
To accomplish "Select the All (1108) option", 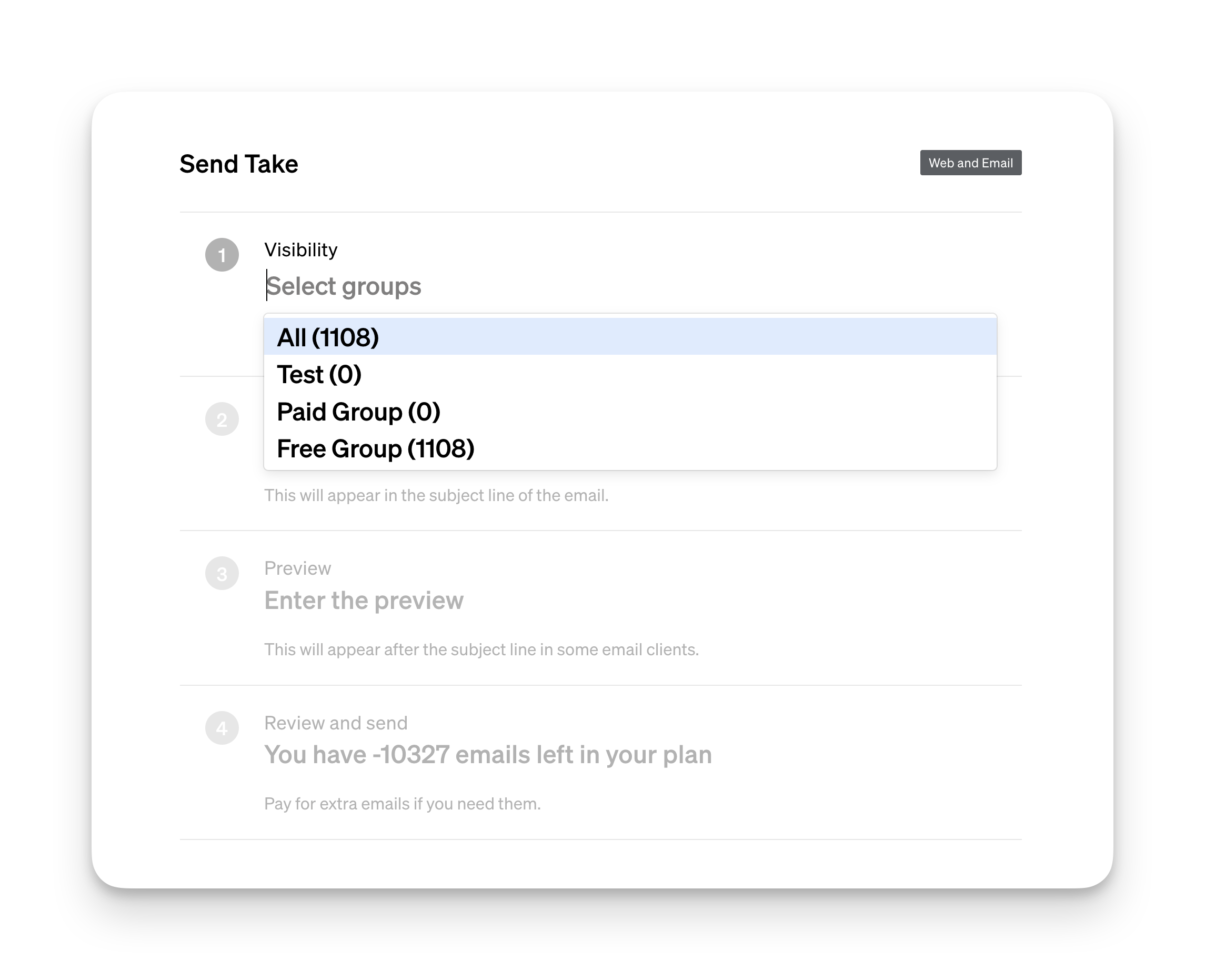I will (x=630, y=337).
